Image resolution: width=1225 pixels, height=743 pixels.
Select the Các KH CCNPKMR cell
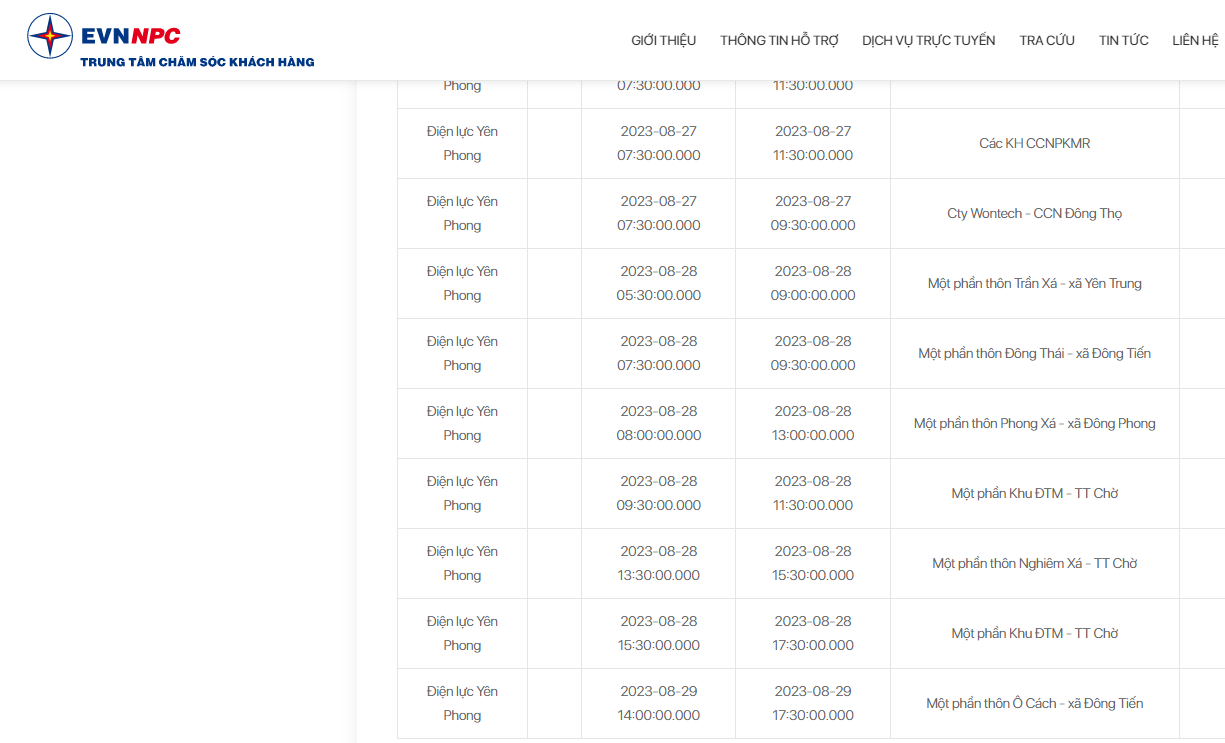(1035, 144)
